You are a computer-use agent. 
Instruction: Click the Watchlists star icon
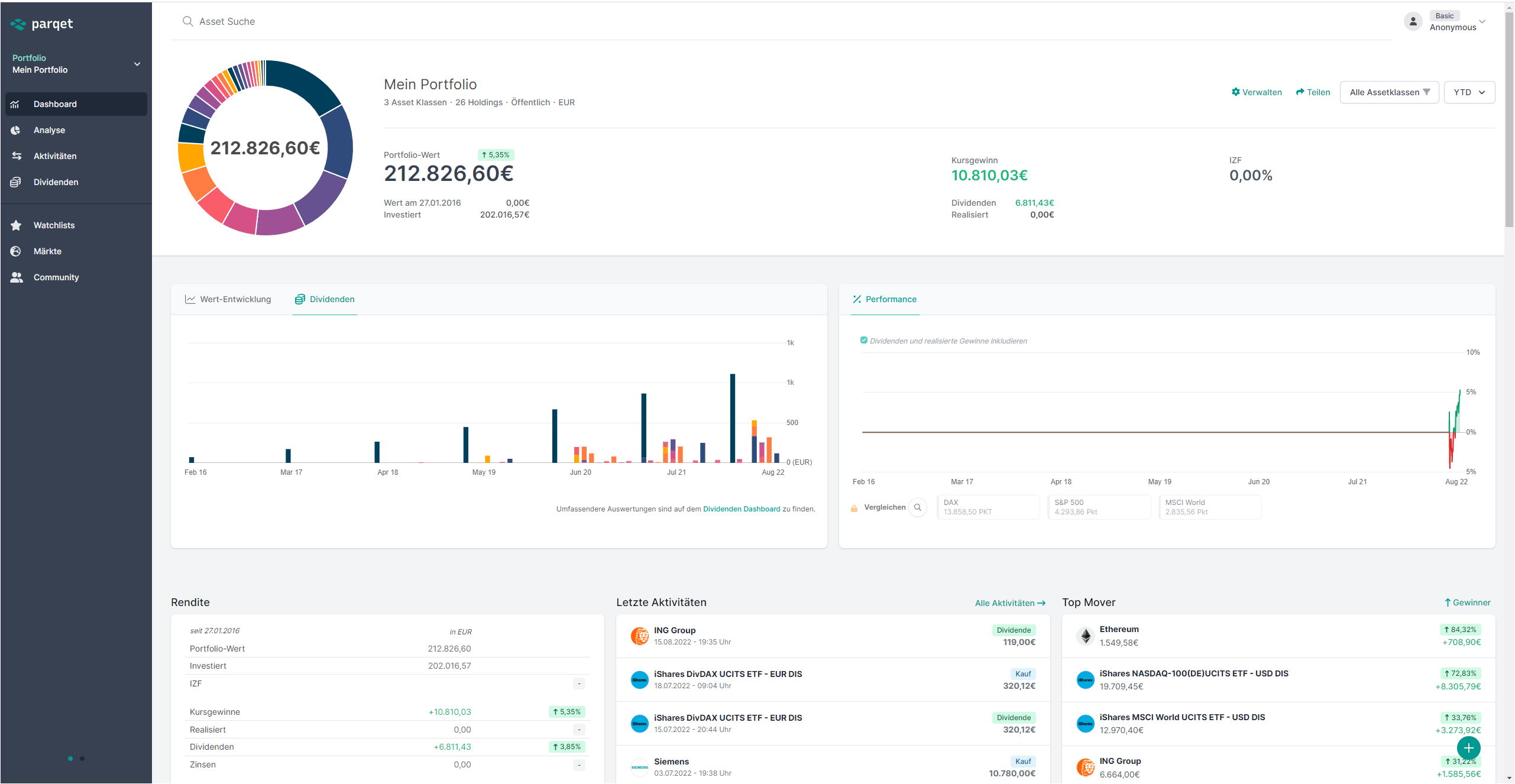click(x=16, y=225)
